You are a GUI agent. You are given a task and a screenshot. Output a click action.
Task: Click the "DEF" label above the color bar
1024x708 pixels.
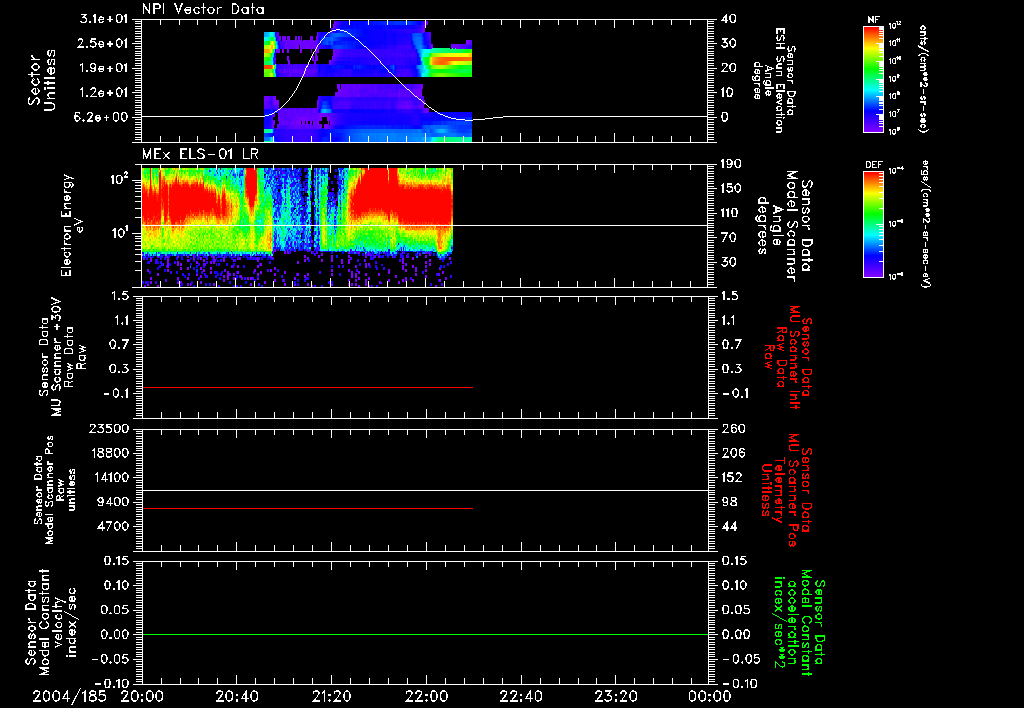coord(874,165)
